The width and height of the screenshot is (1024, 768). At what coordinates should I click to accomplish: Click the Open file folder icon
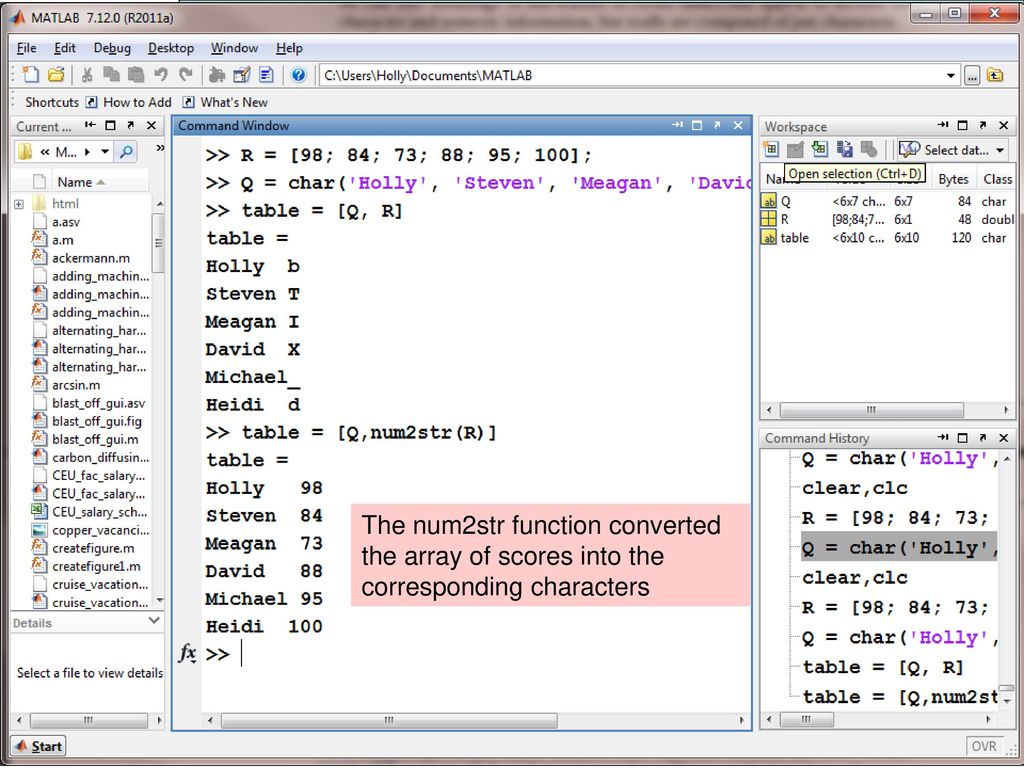(56, 75)
